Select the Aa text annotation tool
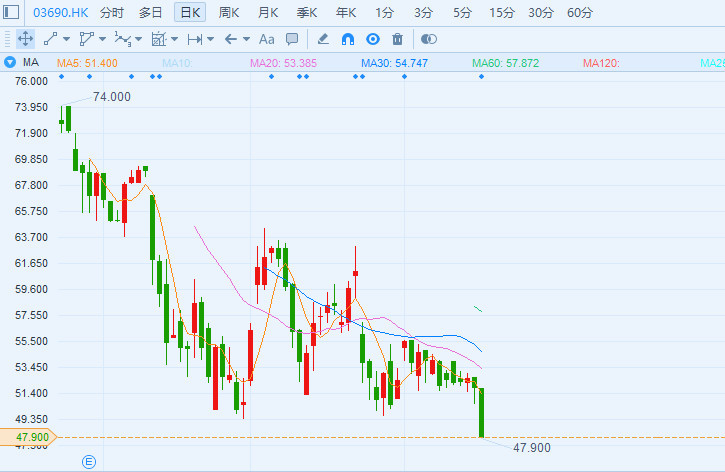Screen dimensions: 725x472 (266, 40)
